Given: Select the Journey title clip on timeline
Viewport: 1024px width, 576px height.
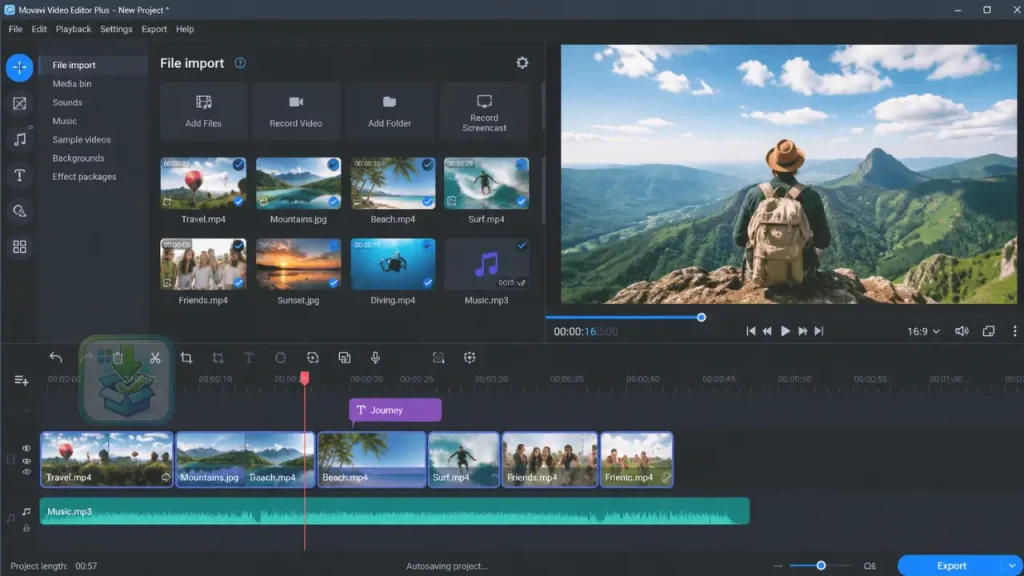Looking at the screenshot, I should (x=395, y=410).
